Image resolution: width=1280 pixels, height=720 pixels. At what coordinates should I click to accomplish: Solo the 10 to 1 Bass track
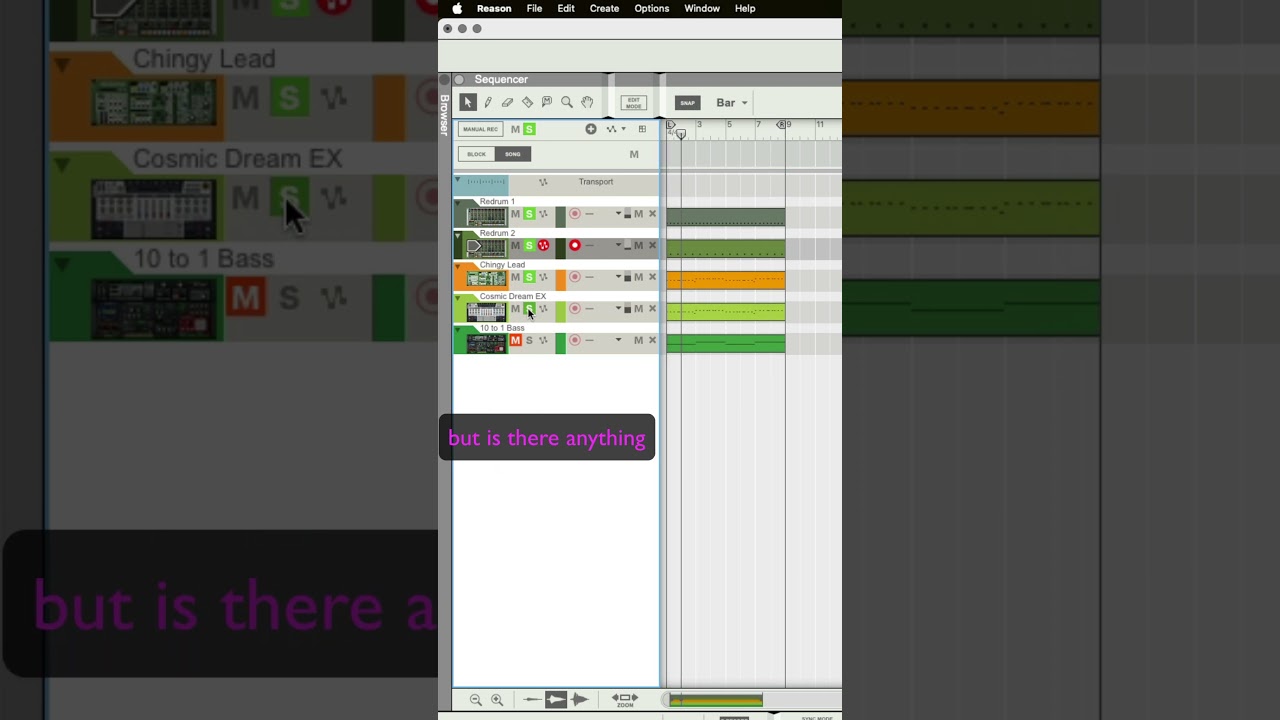[x=529, y=340]
